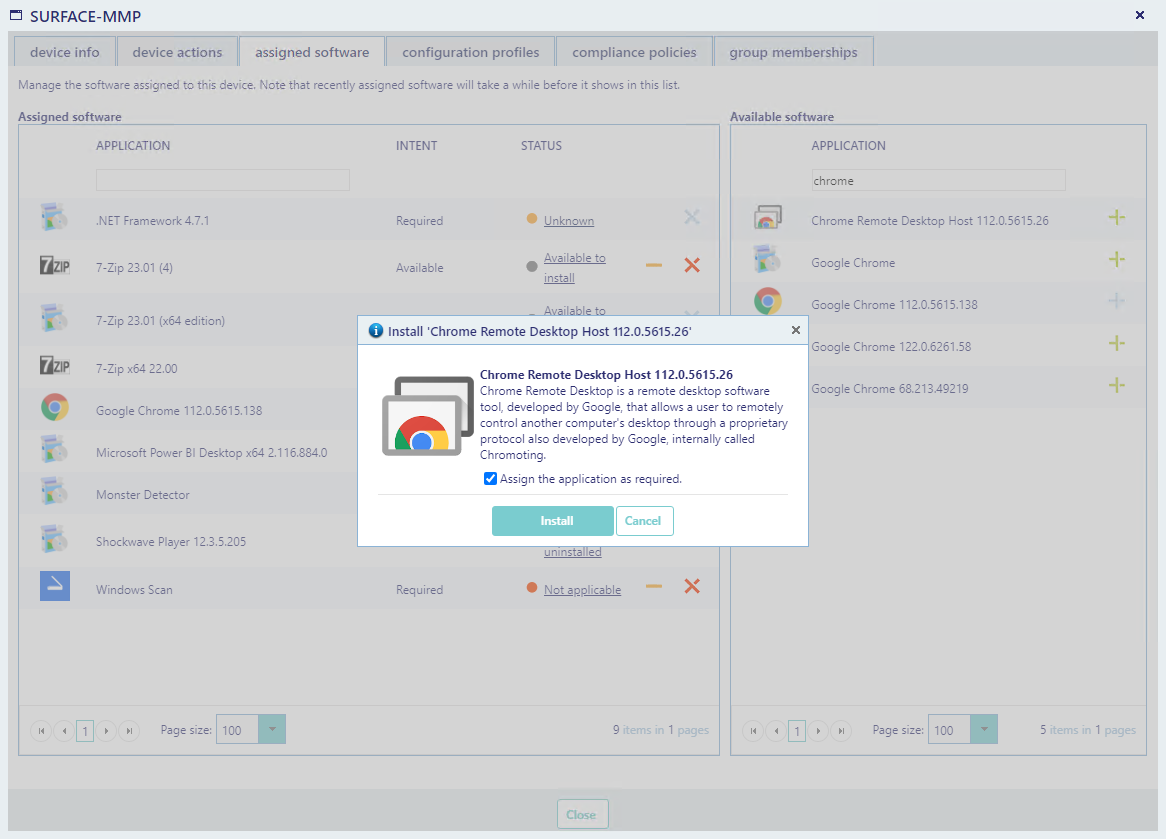
Task: Click red X icon for 7-Zip 23.01 (4)
Action: pyautogui.click(x=691, y=265)
